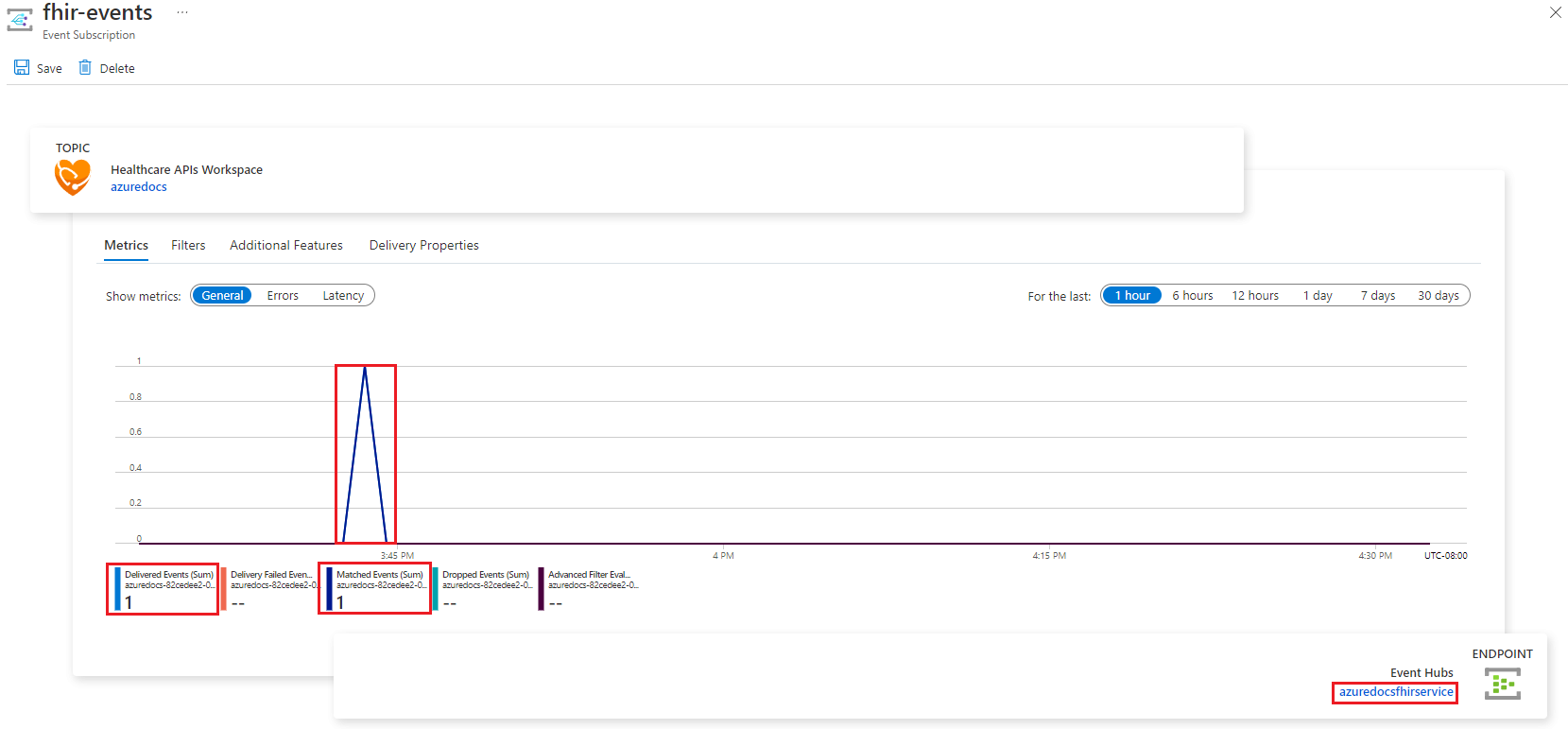The height and width of the screenshot is (729, 1568).
Task: Click the fhir-events Event Subscription icon
Action: point(20,20)
